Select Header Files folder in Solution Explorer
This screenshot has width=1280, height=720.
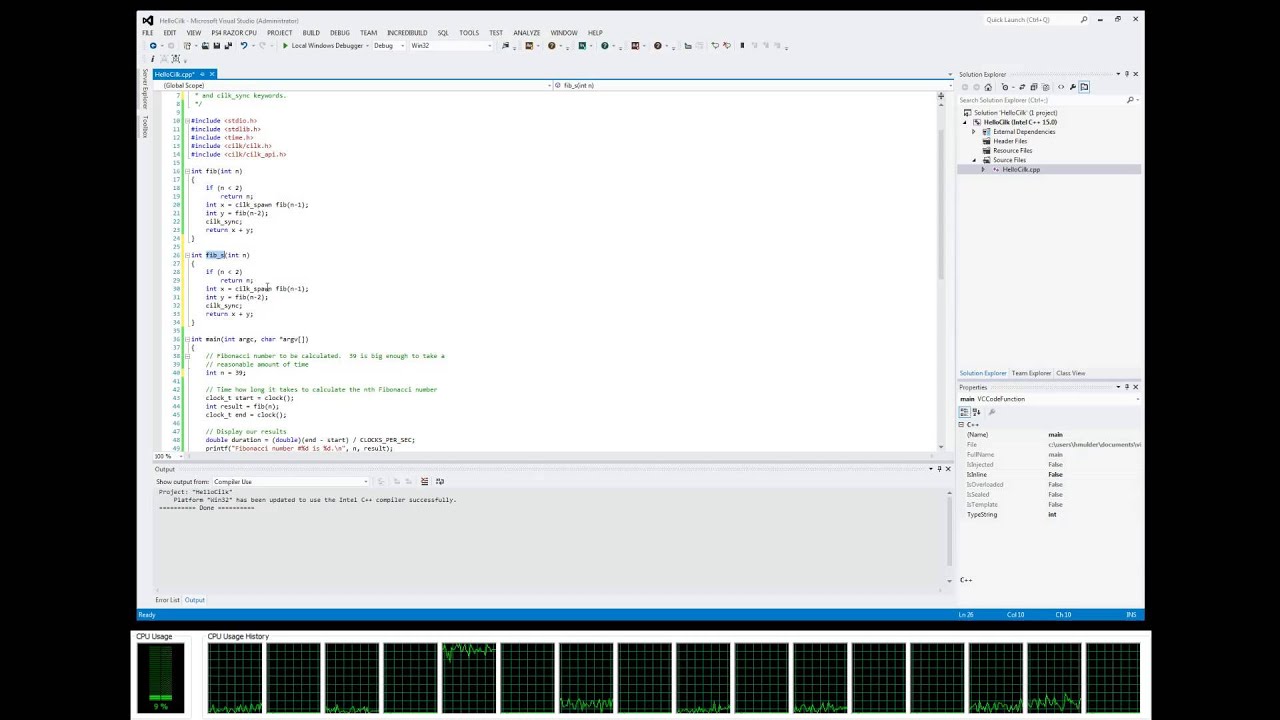click(x=1010, y=141)
